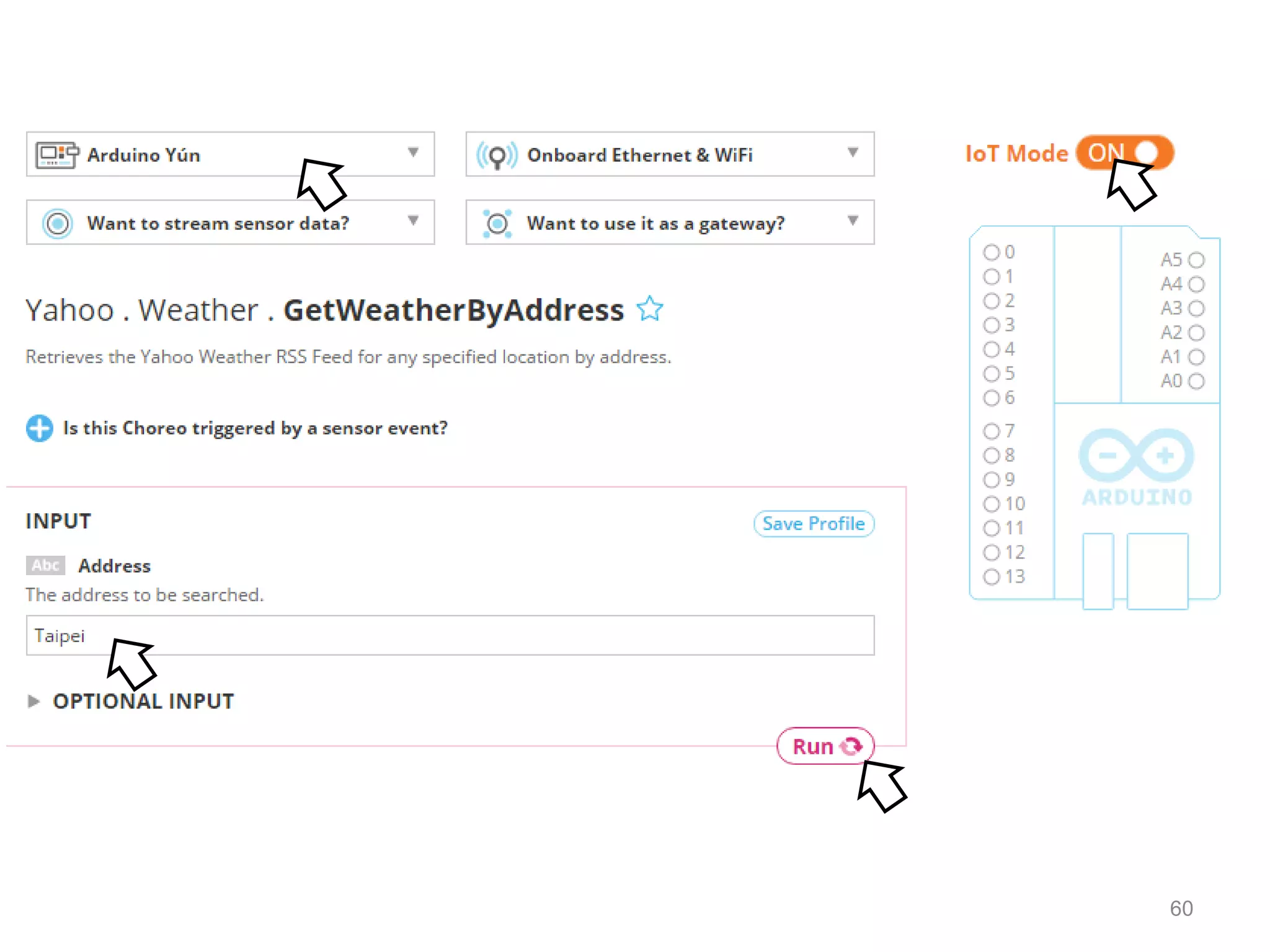Click the Save Profile button
The height and width of the screenshot is (952, 1270).
point(814,524)
